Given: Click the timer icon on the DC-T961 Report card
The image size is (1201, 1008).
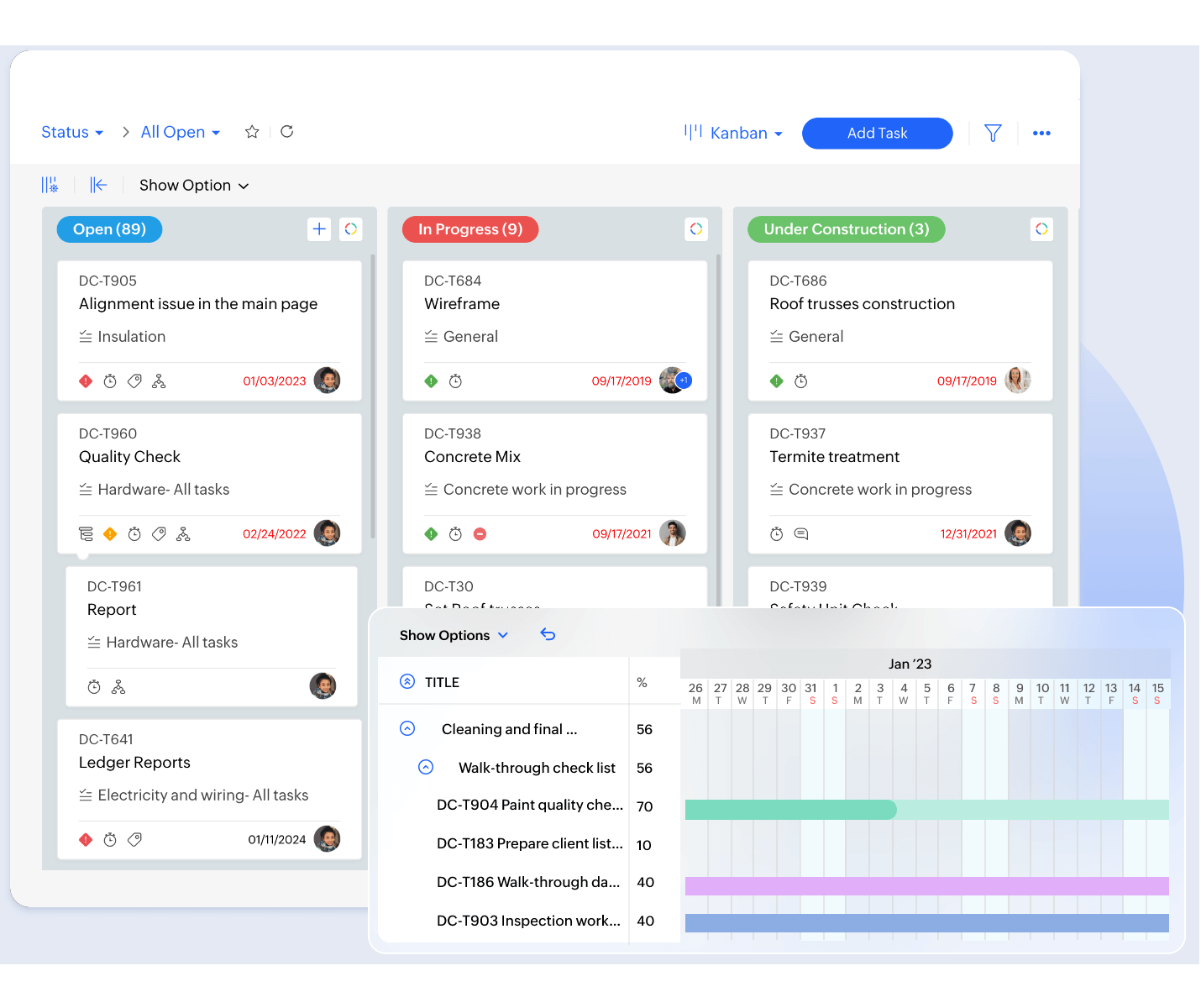Looking at the screenshot, I should click(x=93, y=686).
